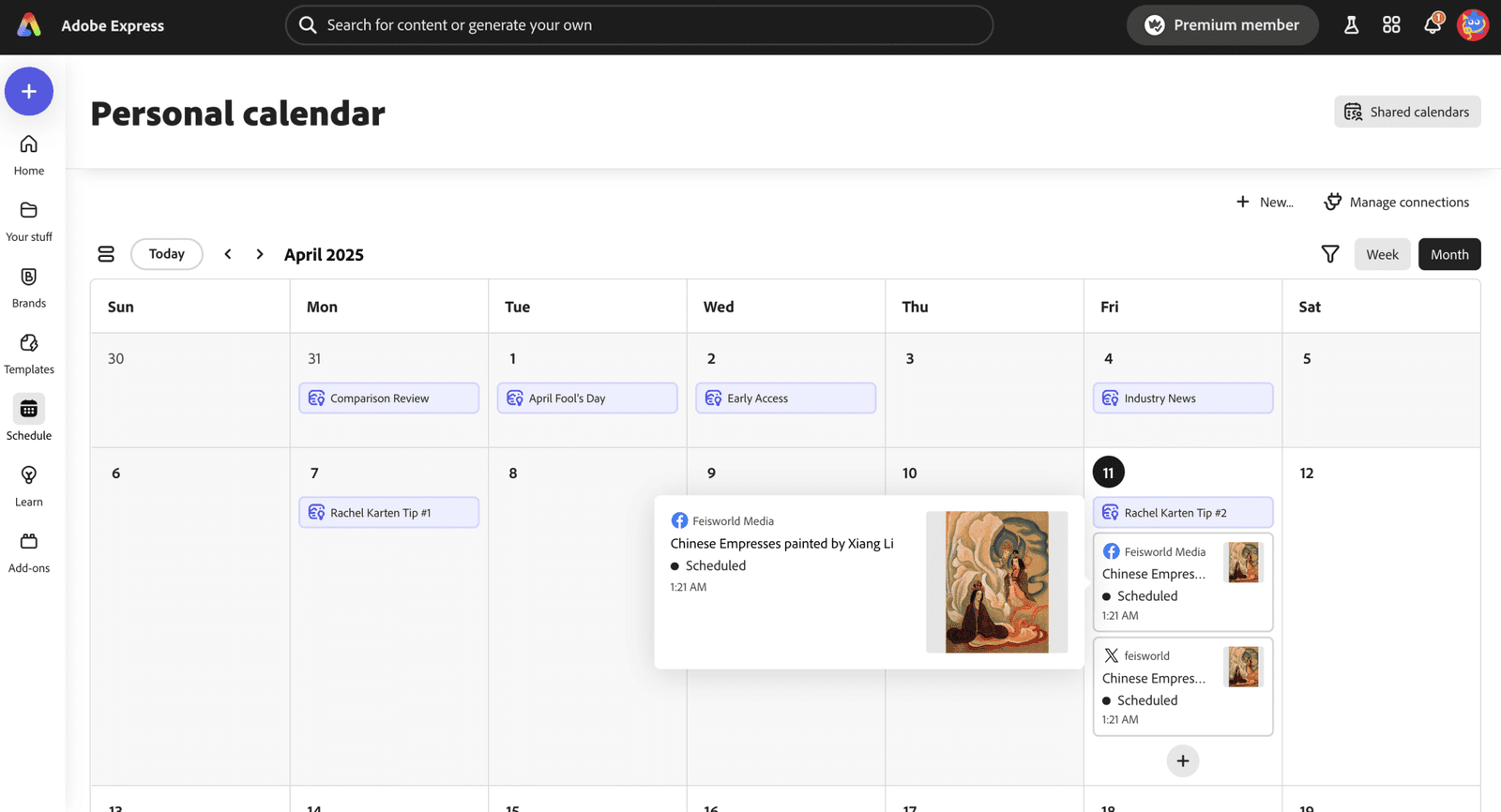Open the beta flask icon
Screen dimensions: 1501x812
tap(1351, 25)
